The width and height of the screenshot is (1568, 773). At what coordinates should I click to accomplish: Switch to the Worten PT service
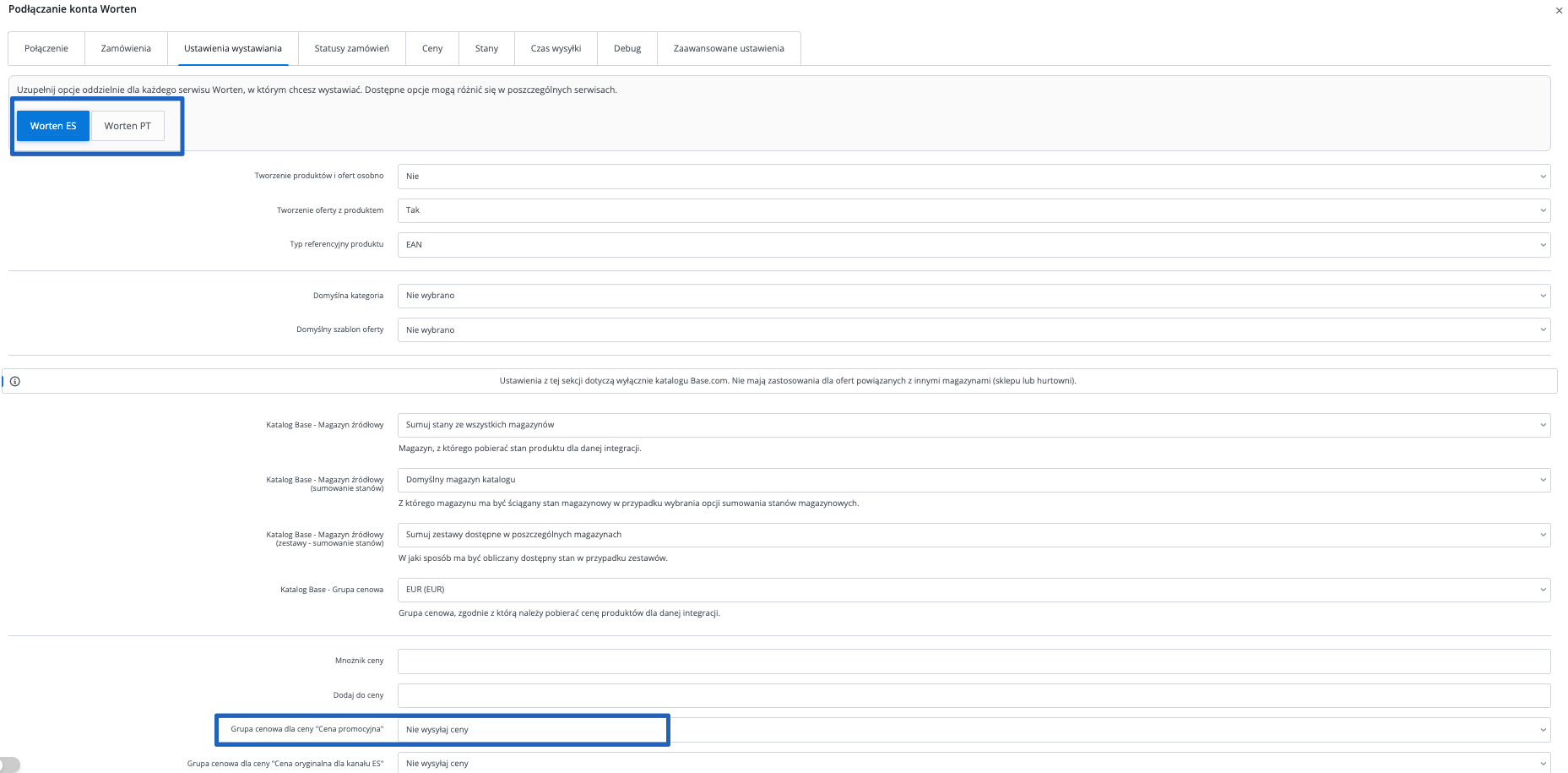[128, 126]
